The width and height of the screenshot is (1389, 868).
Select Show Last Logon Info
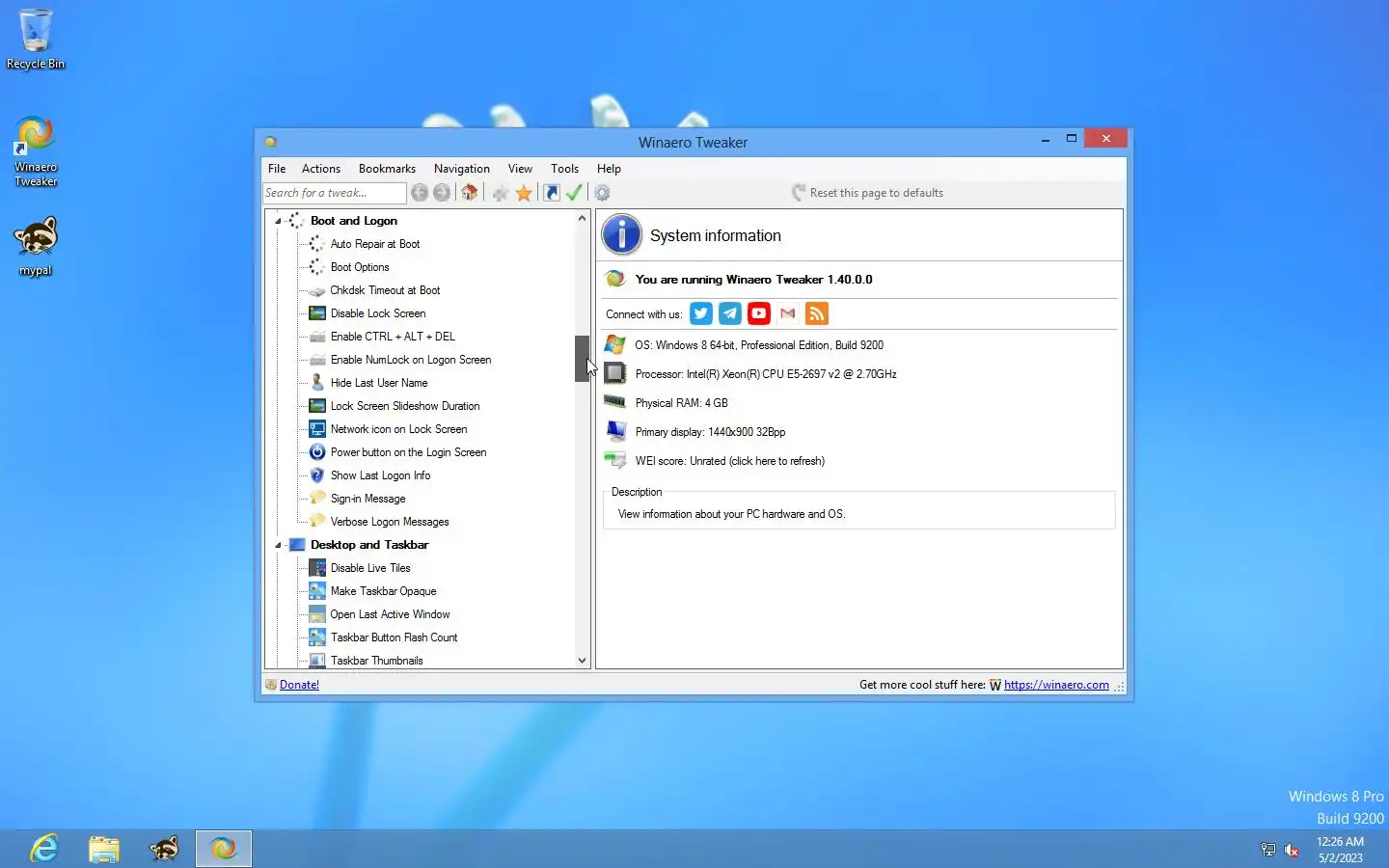coord(380,475)
